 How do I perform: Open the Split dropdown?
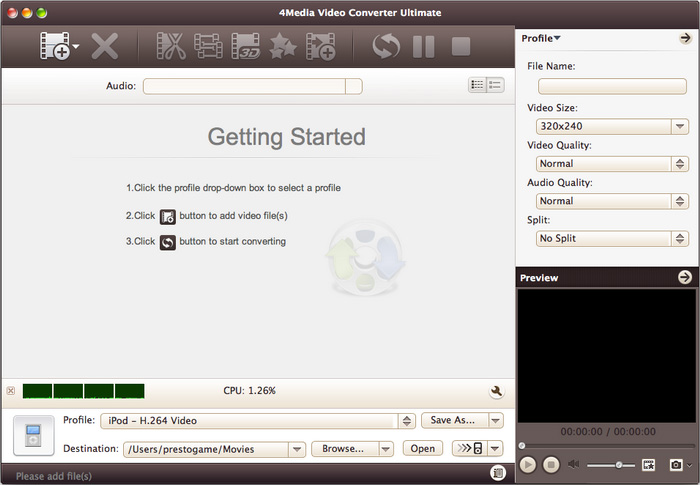[680, 239]
